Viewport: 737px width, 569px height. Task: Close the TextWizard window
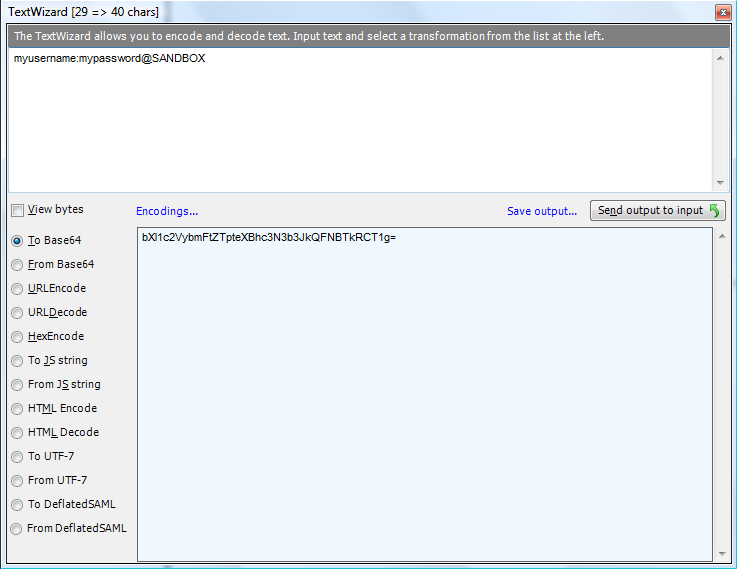721,12
